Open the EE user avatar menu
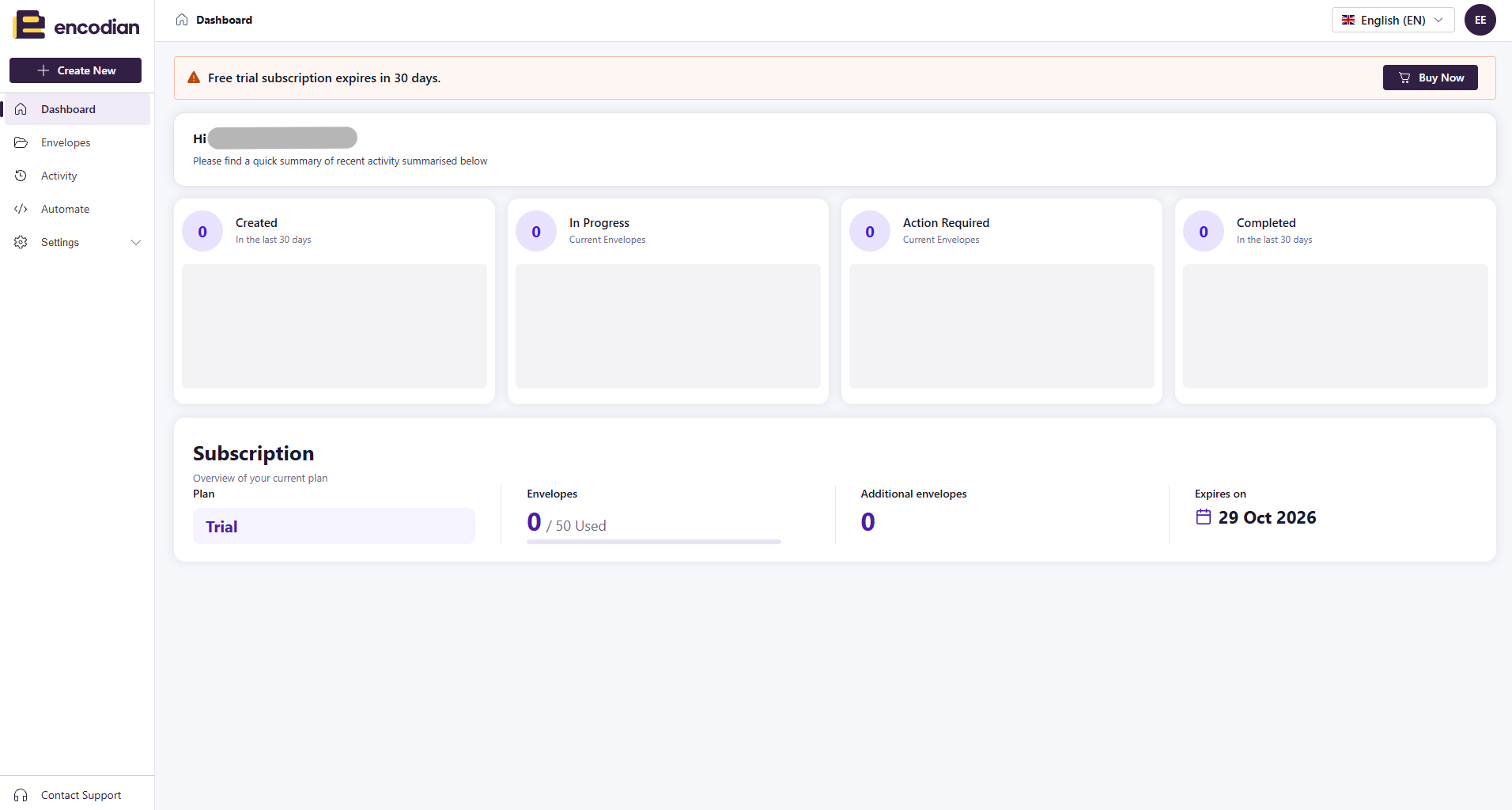Screen dimensions: 1512x810 click(x=1480, y=20)
